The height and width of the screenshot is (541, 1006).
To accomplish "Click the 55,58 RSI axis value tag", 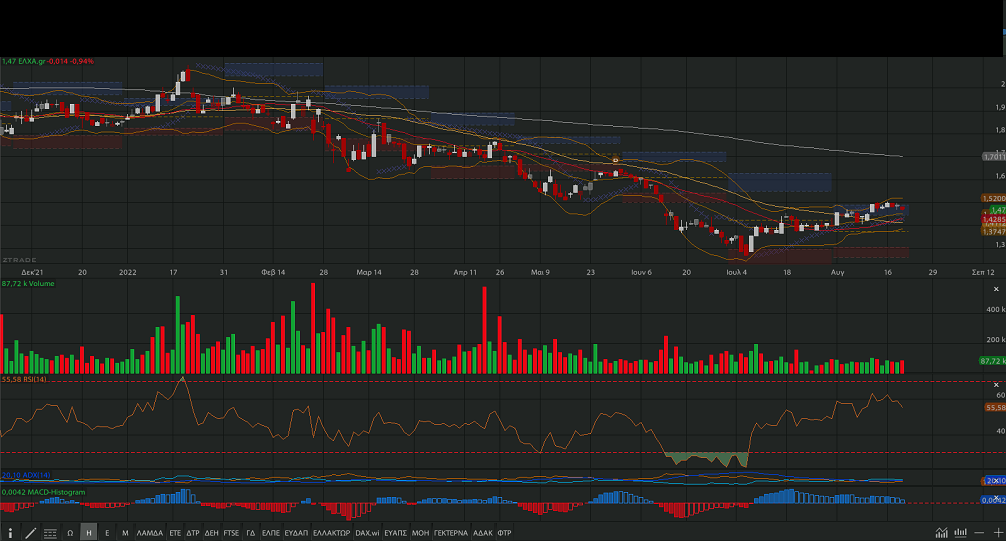I will [x=995, y=408].
